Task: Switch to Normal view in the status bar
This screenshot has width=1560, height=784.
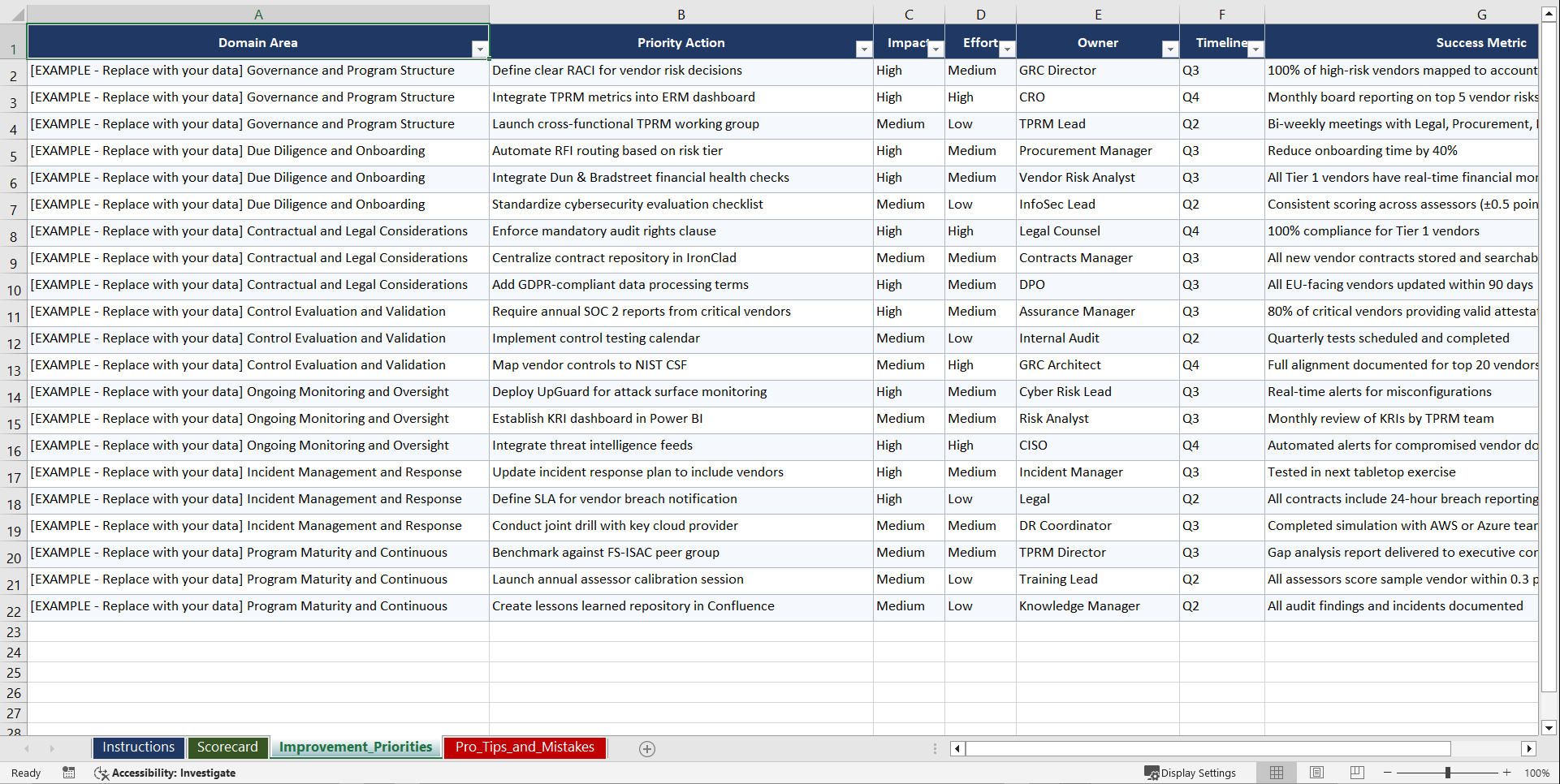Action: pyautogui.click(x=1276, y=773)
